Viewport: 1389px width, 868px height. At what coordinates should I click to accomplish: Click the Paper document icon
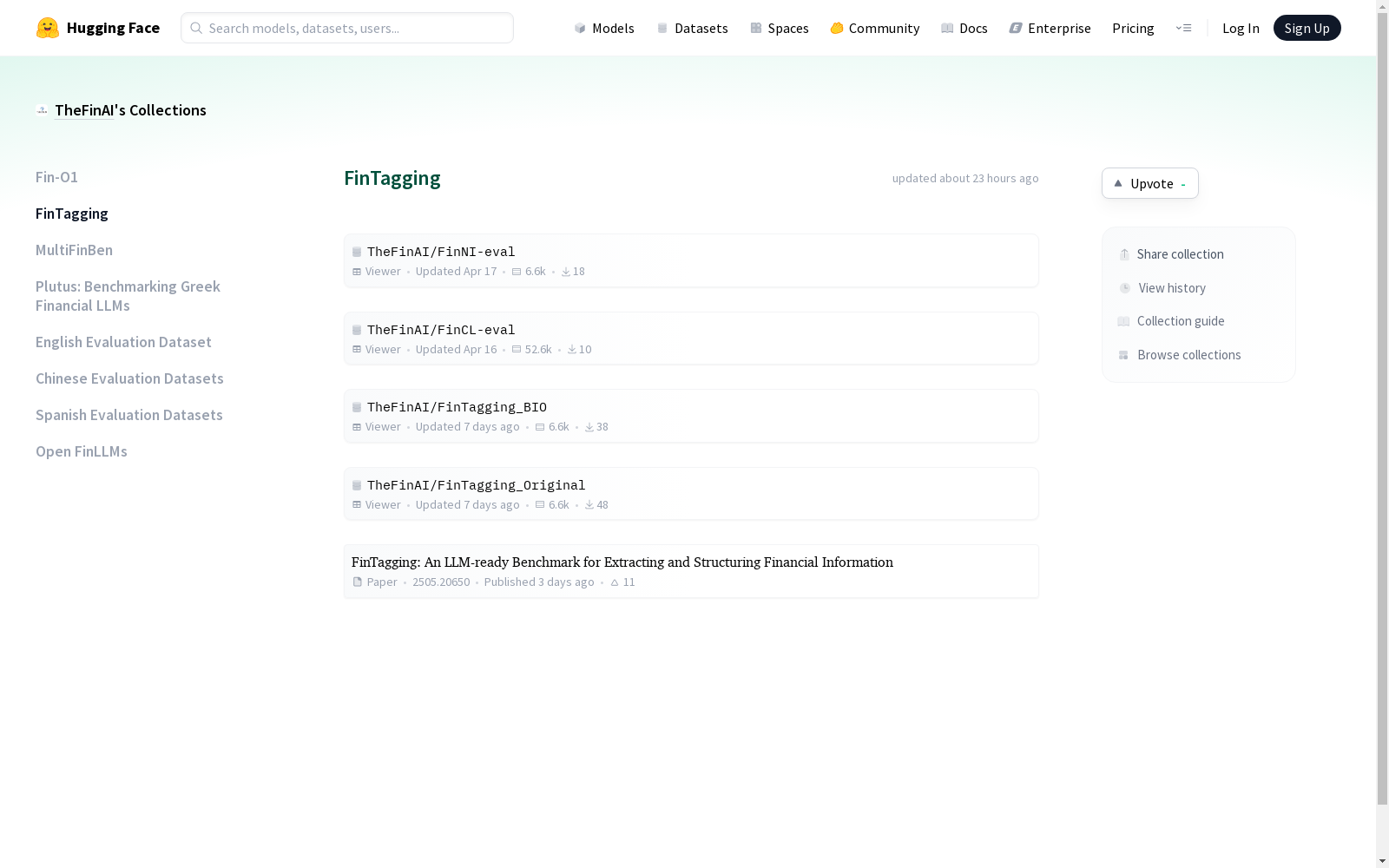(x=357, y=582)
